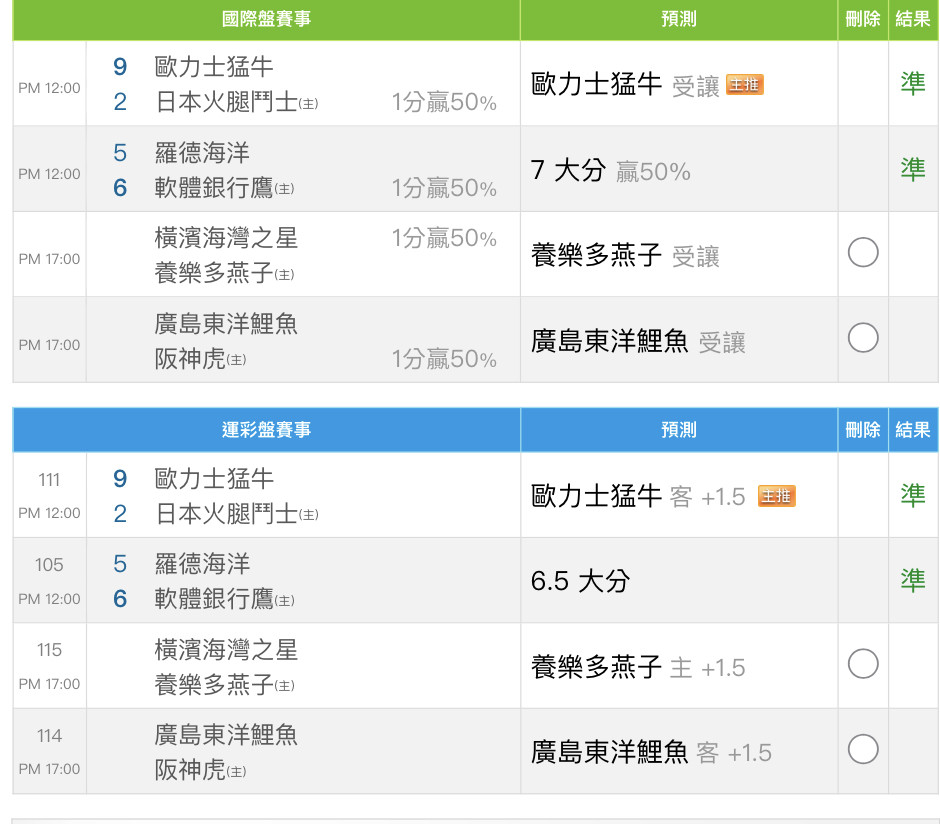This screenshot has width=940, height=824.
Task: Click 準 result for 歐力士猛牛 受讓 row
Action: coord(913,83)
